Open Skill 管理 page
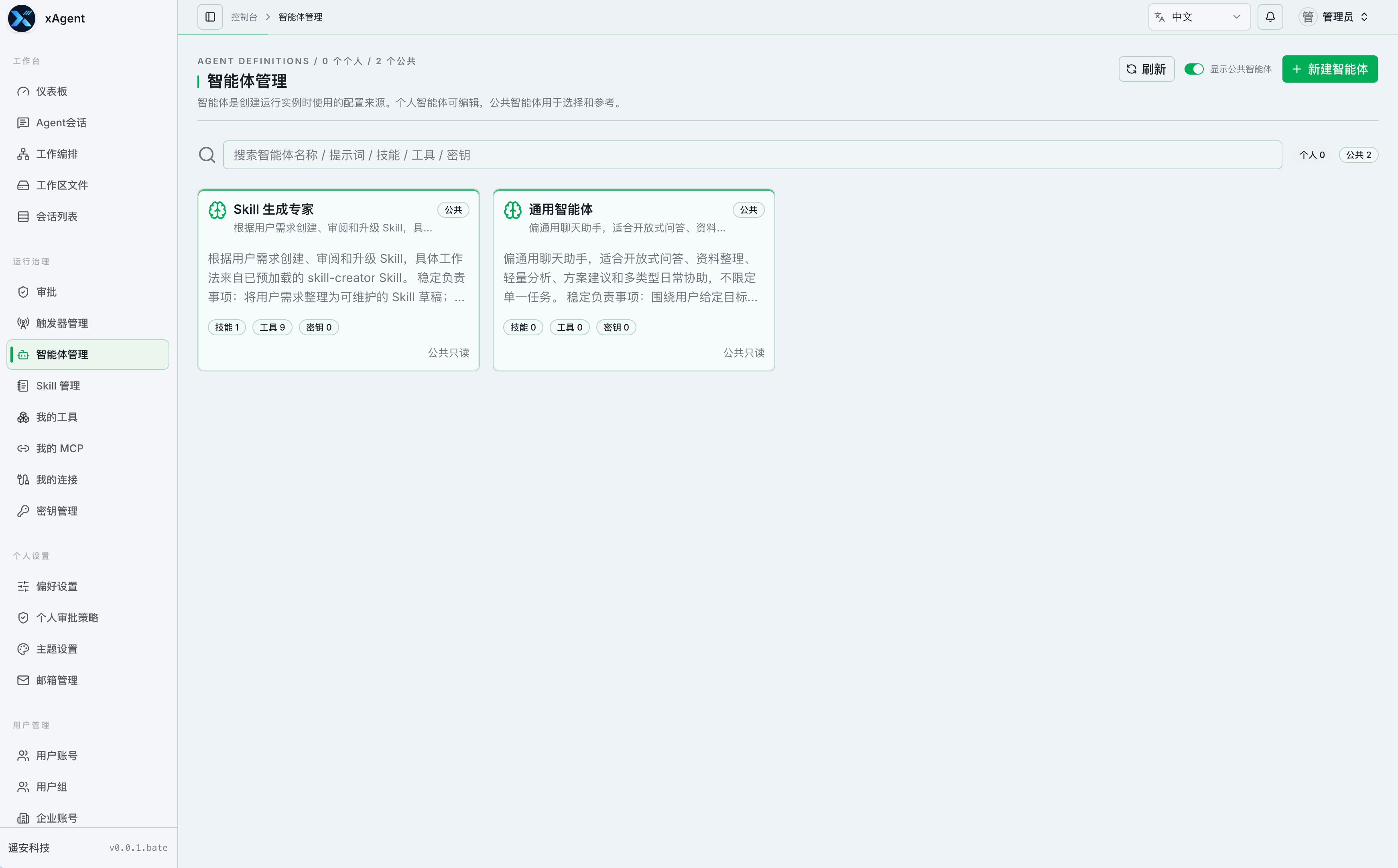Screen dimensions: 1398x868 88,386
